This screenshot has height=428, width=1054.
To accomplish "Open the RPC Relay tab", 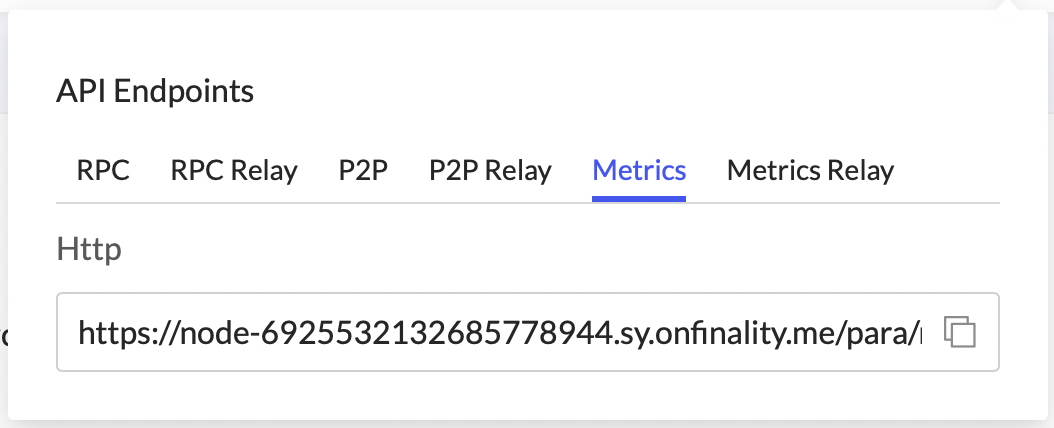I will pyautogui.click(x=234, y=170).
